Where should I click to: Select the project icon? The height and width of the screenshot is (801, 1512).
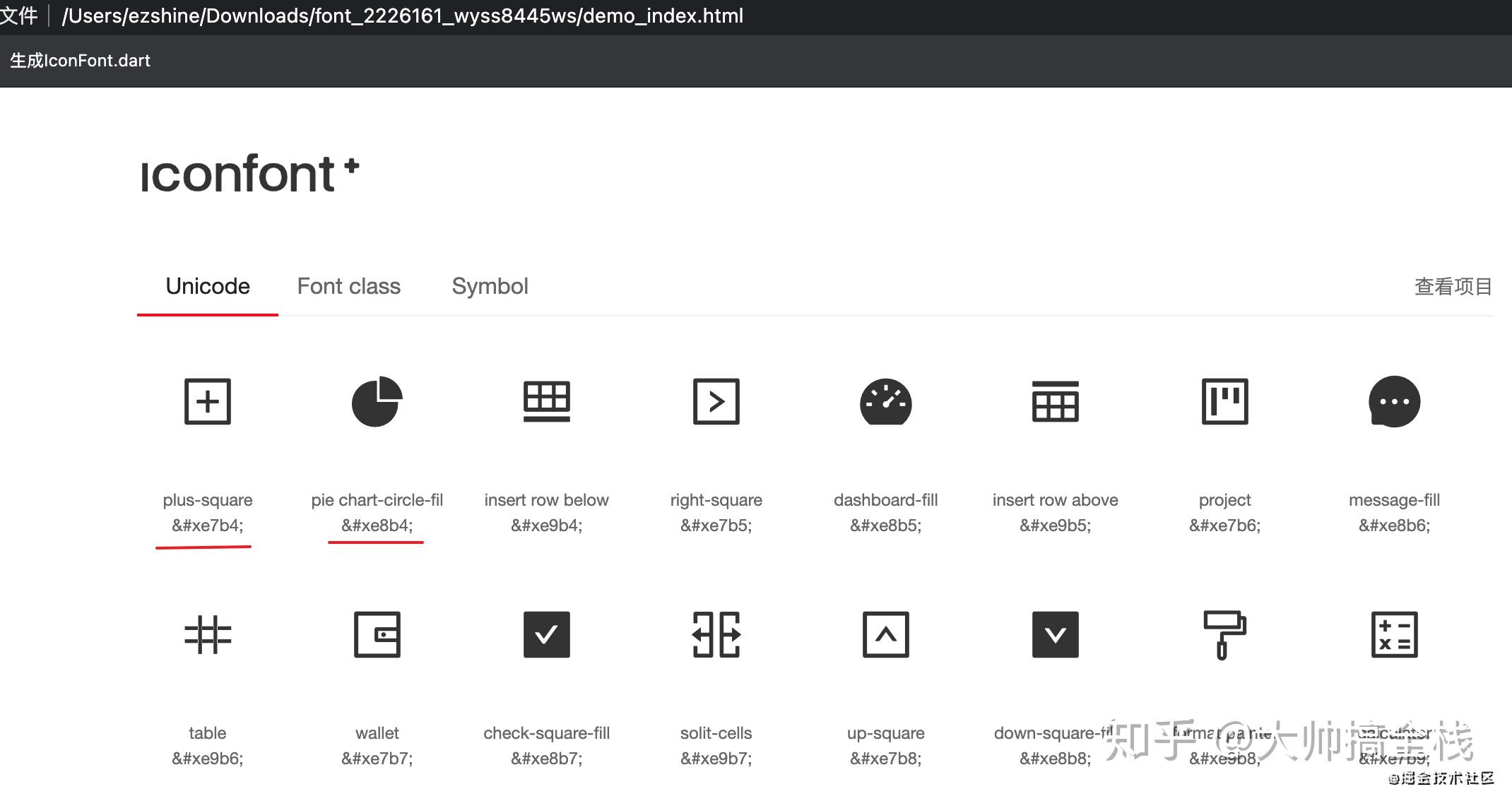pos(1224,401)
